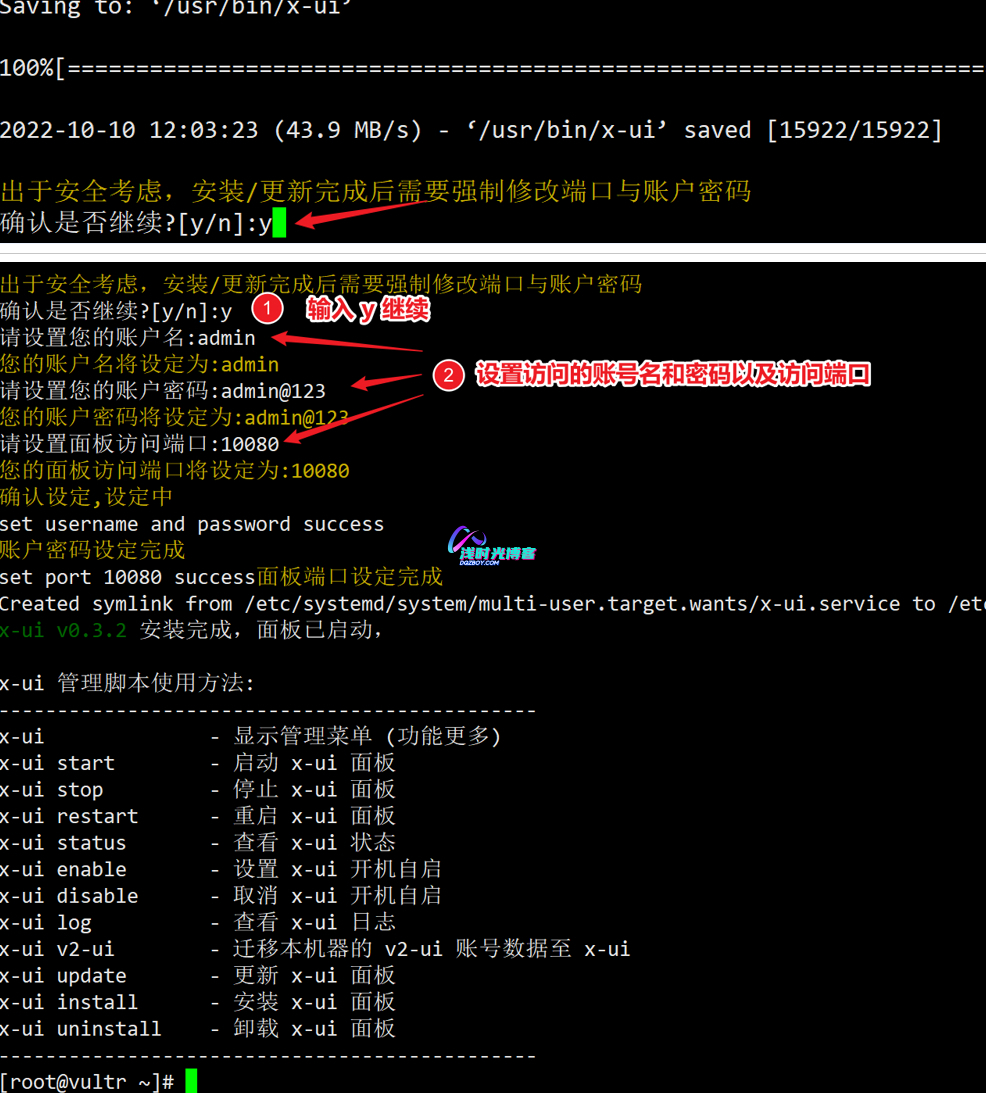
Task: Click the entered account name admin
Action: (226, 338)
